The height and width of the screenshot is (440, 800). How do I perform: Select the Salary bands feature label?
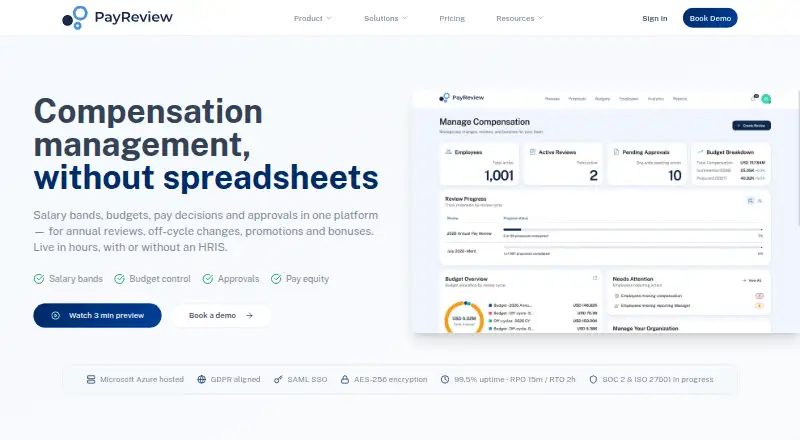point(76,279)
